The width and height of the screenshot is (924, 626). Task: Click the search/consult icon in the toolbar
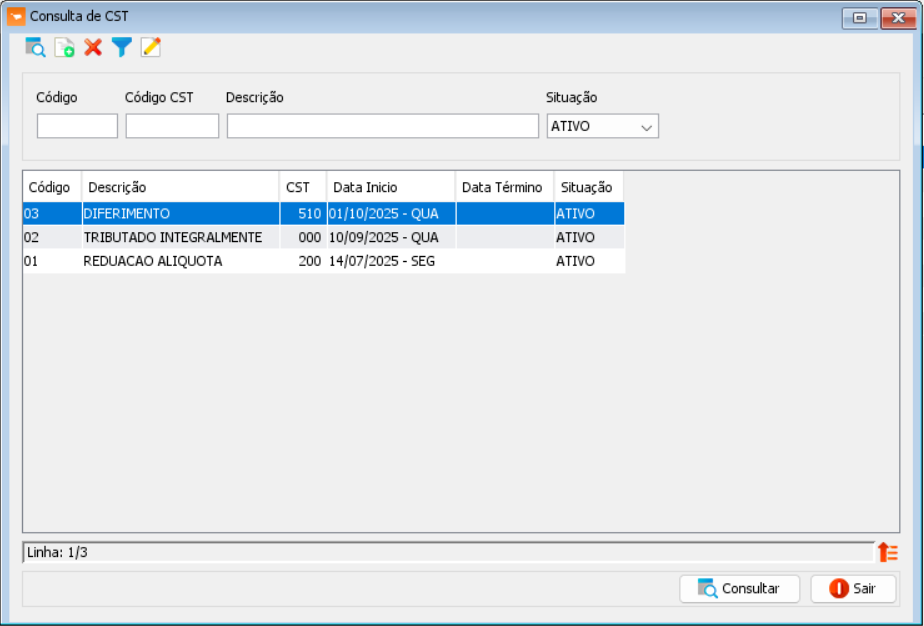click(36, 47)
